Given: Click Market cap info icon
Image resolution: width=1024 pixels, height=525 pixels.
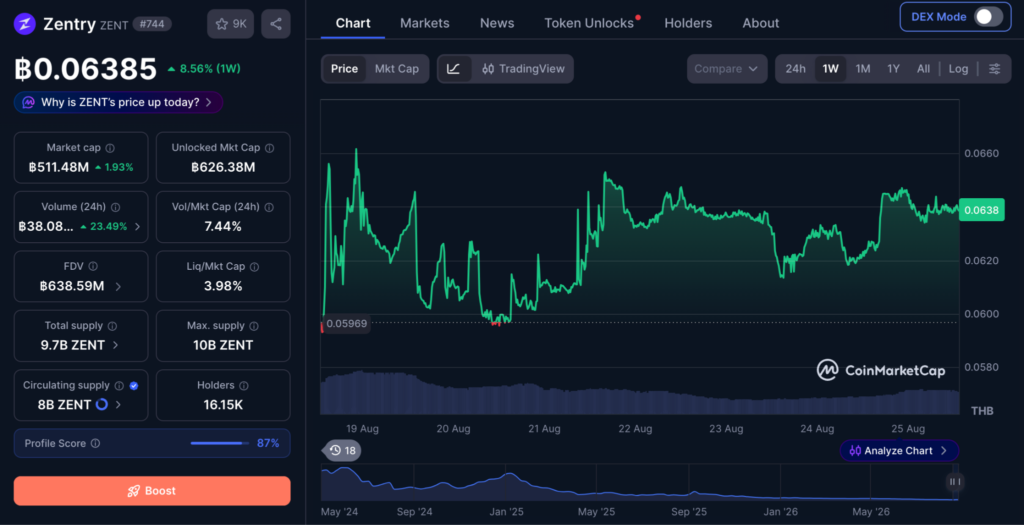Looking at the screenshot, I should [x=110, y=148].
